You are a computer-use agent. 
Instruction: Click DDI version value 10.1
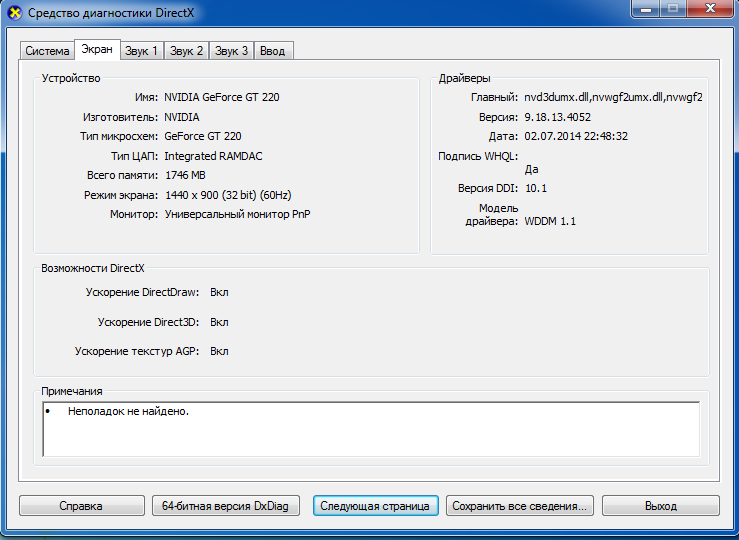click(x=536, y=188)
